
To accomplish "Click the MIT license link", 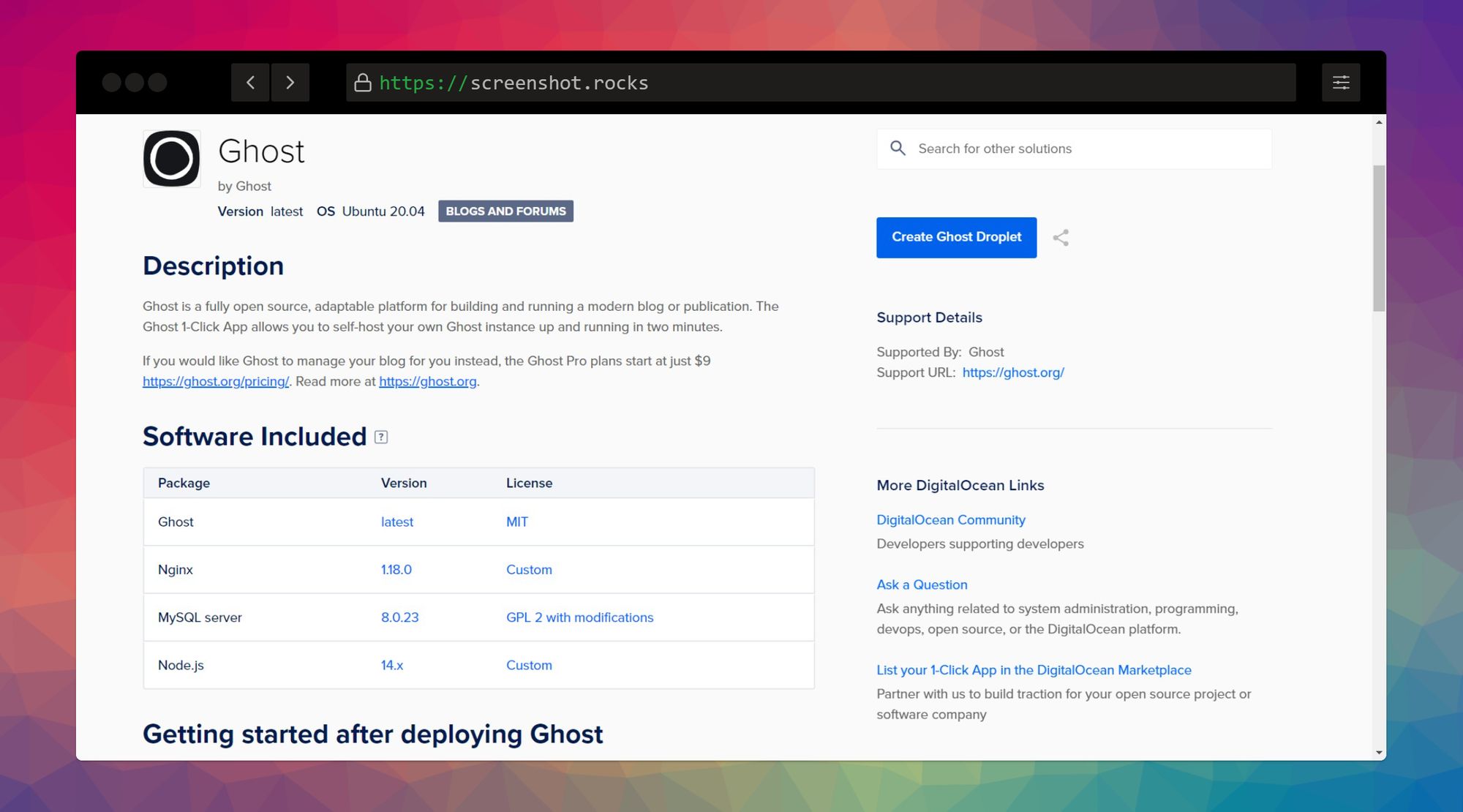I will 517,522.
